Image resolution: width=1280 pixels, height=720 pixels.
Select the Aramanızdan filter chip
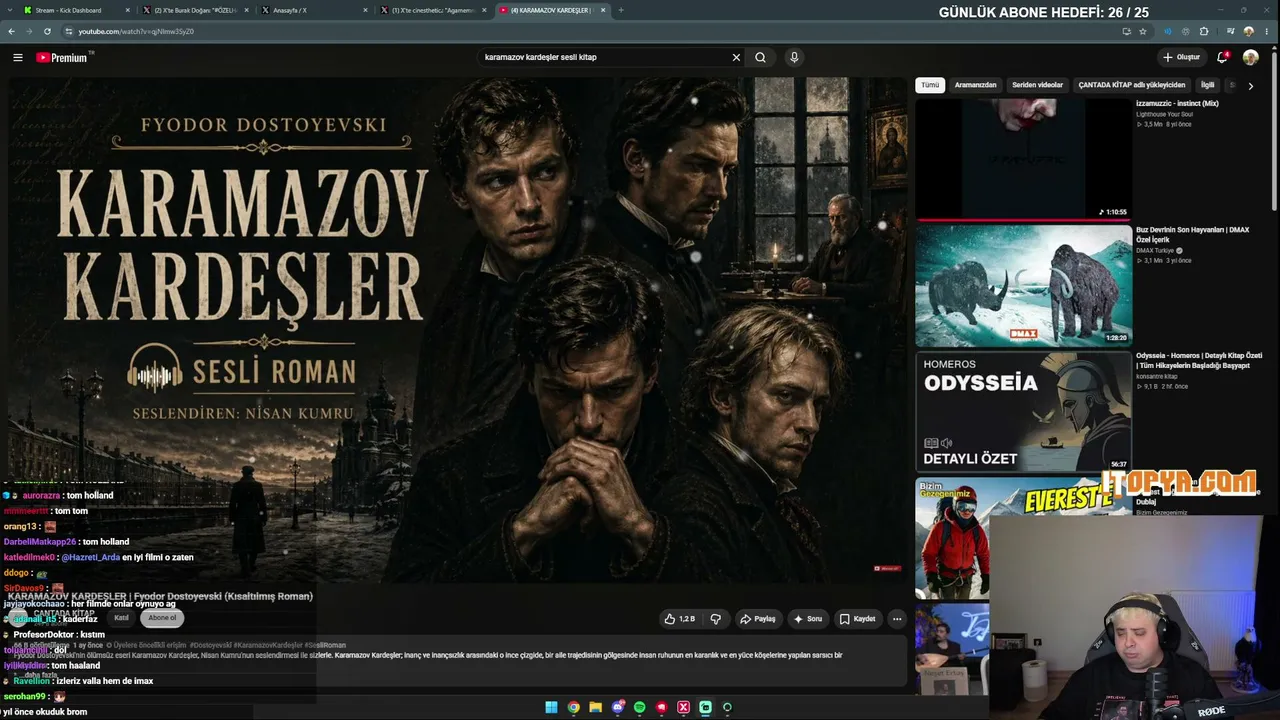[975, 85]
